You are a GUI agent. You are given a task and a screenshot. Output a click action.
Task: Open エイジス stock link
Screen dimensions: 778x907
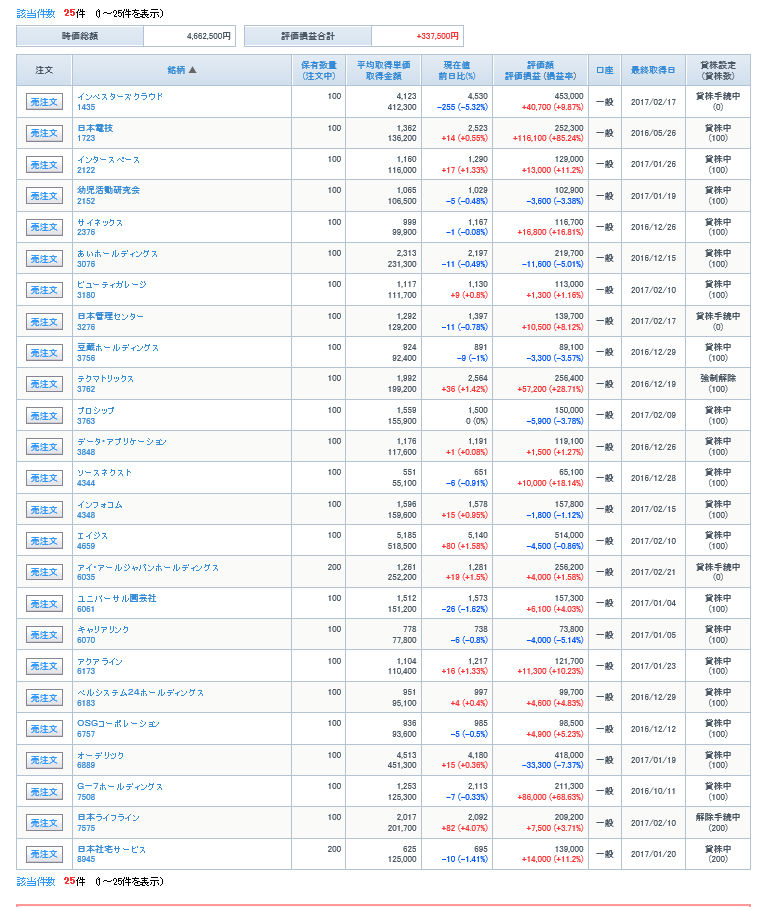(92, 536)
